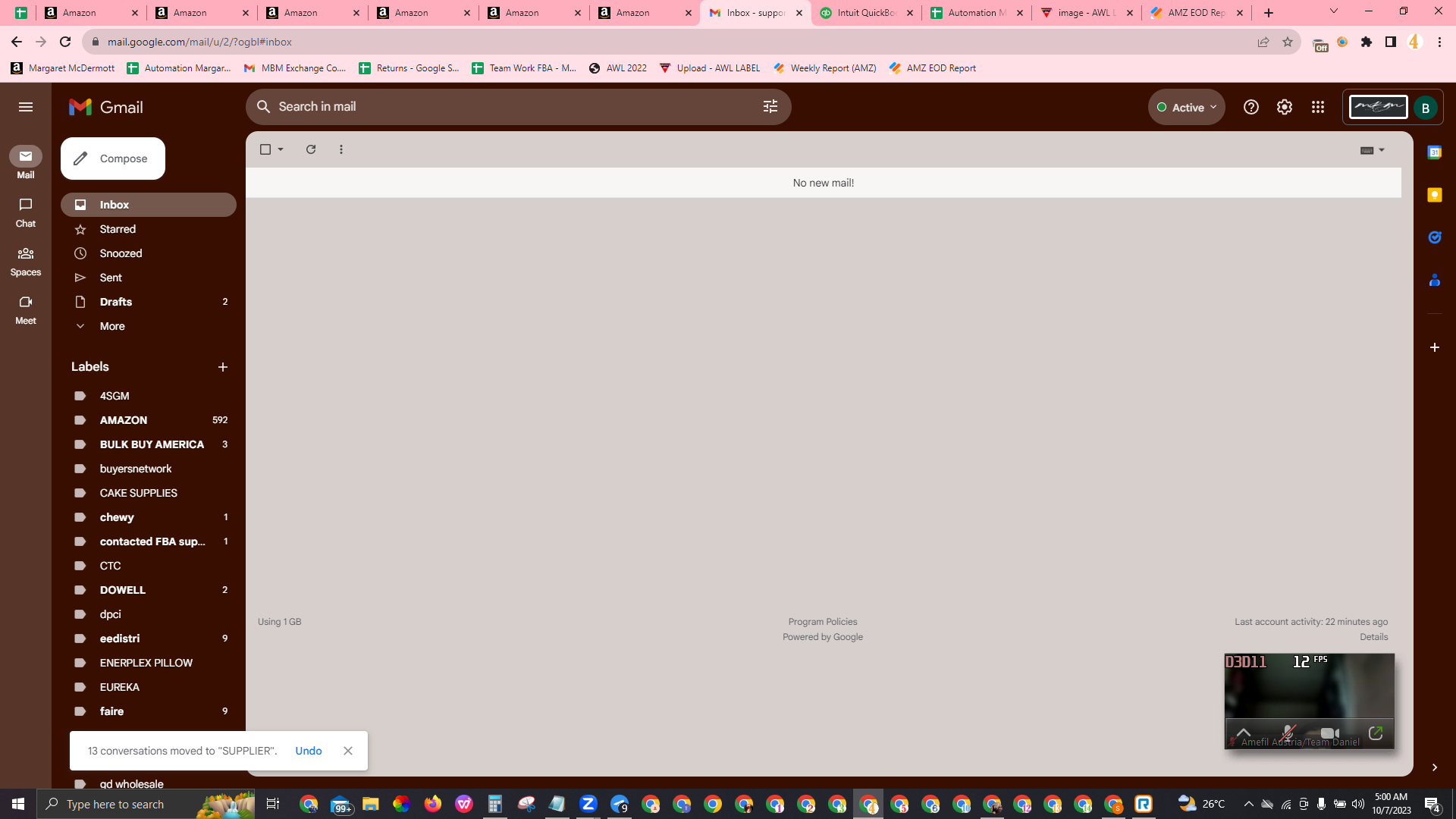Open the Mail section in left rail
Image resolution: width=1456 pixels, height=819 pixels.
26,162
